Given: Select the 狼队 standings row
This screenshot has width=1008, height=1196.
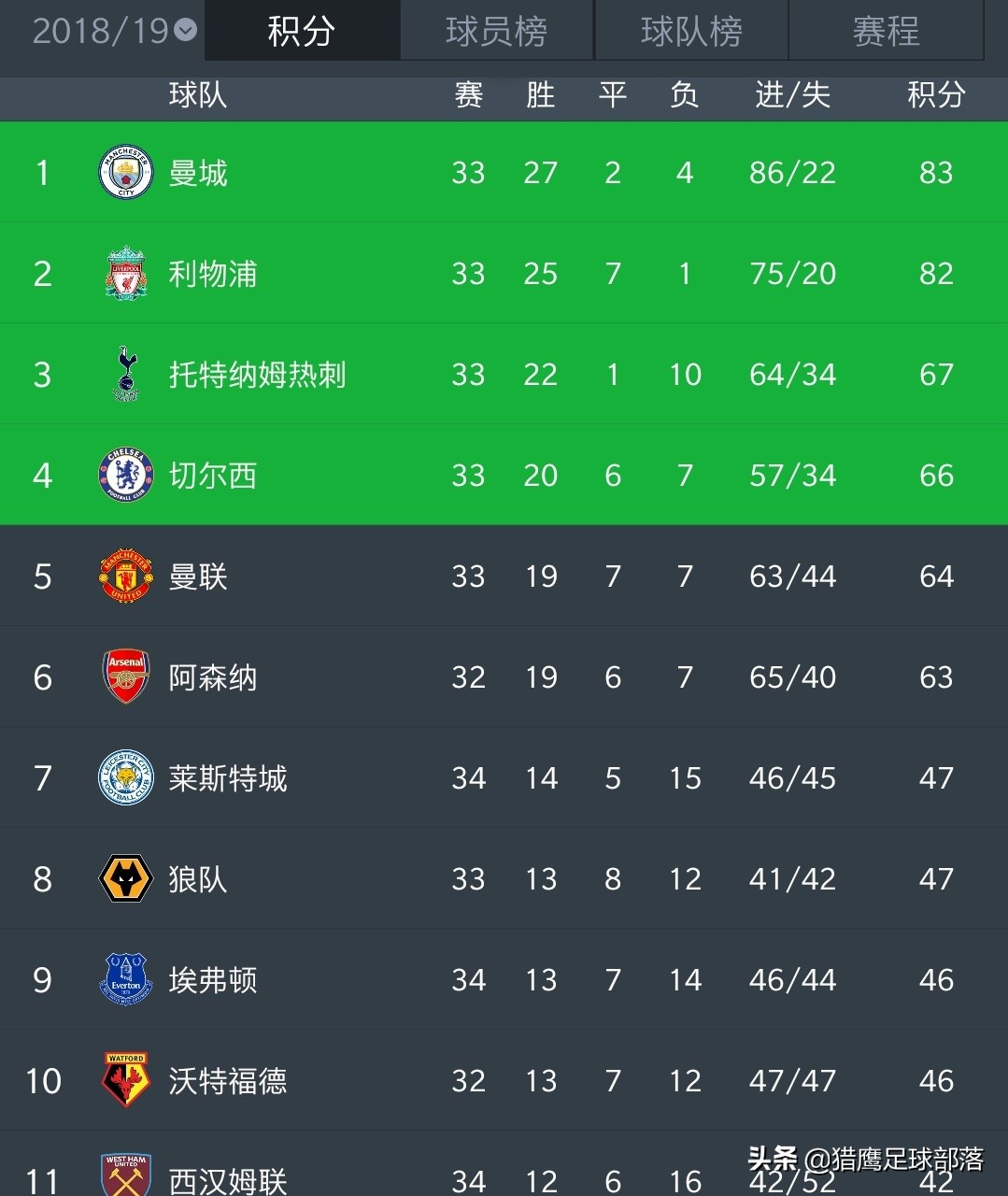Looking at the screenshot, I should click(x=504, y=879).
